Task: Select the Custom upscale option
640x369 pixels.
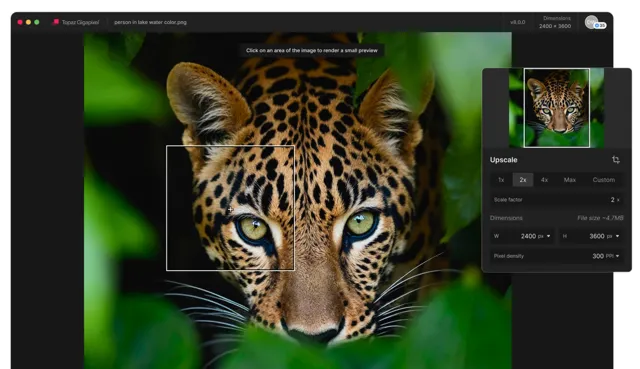Action: pos(604,180)
